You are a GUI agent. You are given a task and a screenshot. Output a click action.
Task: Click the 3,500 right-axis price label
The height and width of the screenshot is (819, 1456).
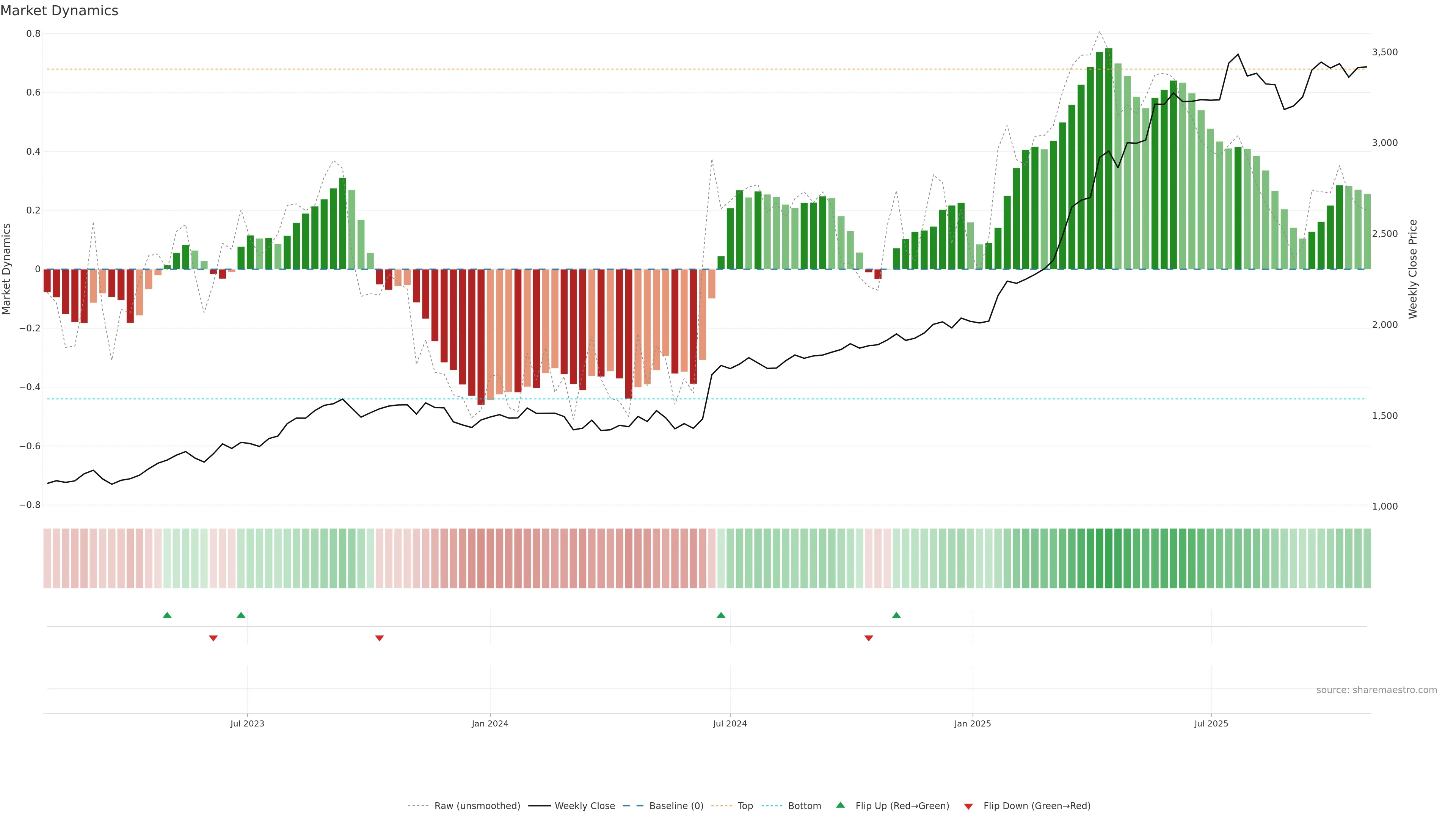tap(1385, 52)
